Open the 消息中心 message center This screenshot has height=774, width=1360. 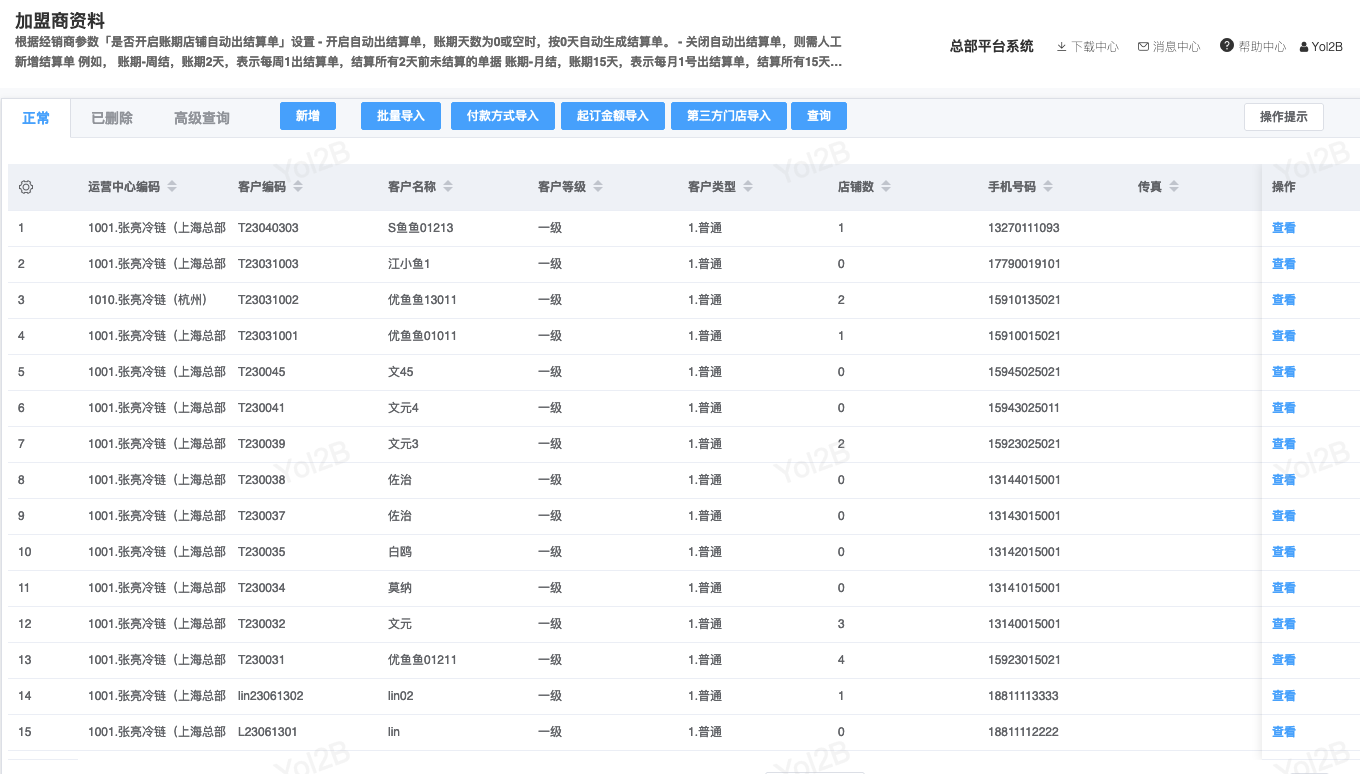click(1169, 47)
